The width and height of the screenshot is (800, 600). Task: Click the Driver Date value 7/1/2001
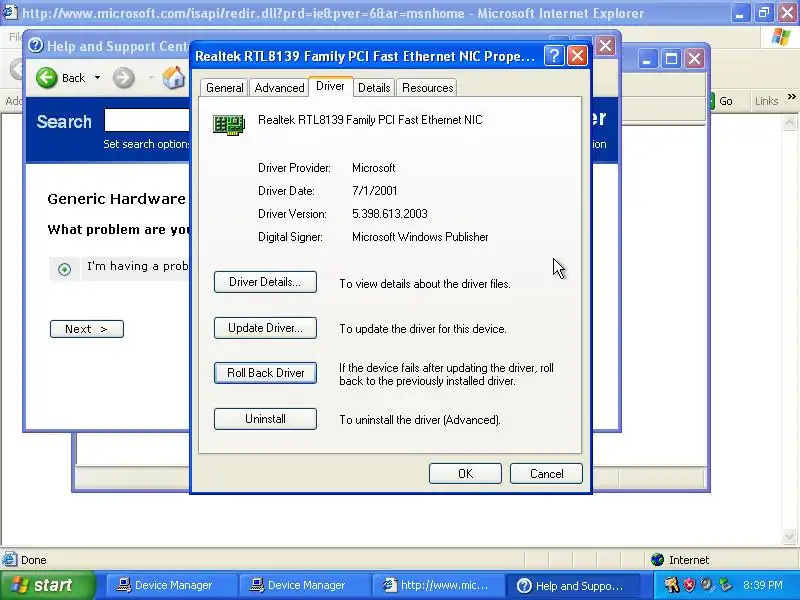(x=374, y=191)
